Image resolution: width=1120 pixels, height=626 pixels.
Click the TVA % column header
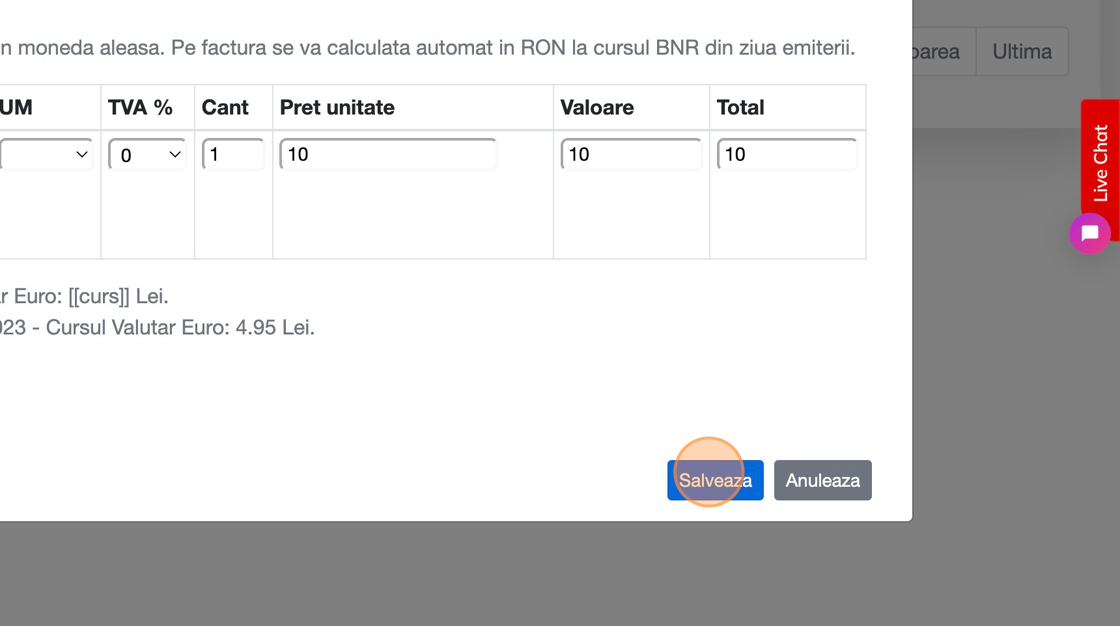click(141, 108)
